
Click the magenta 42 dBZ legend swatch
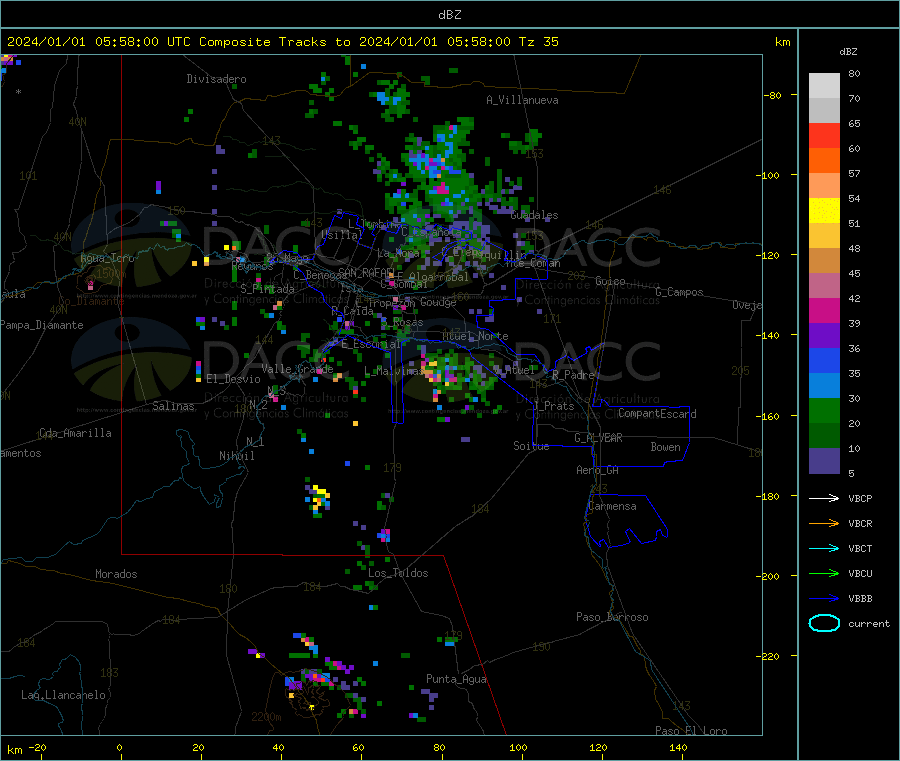[x=824, y=310]
